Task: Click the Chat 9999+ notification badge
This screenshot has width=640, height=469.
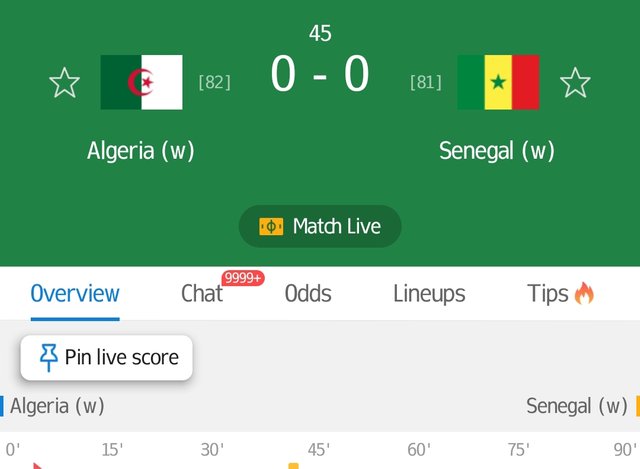Action: coord(243,278)
